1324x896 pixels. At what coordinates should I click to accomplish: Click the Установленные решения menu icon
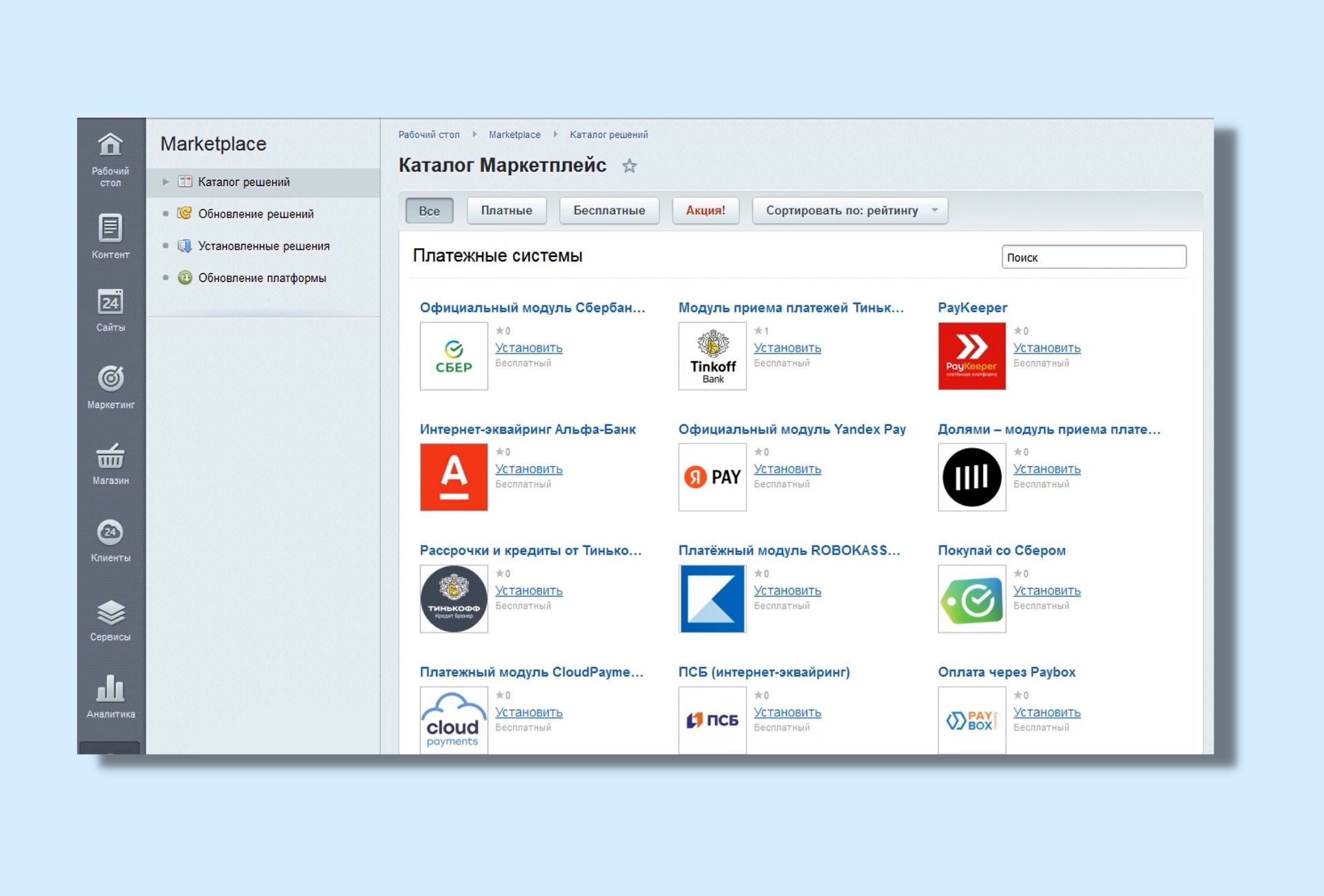184,245
